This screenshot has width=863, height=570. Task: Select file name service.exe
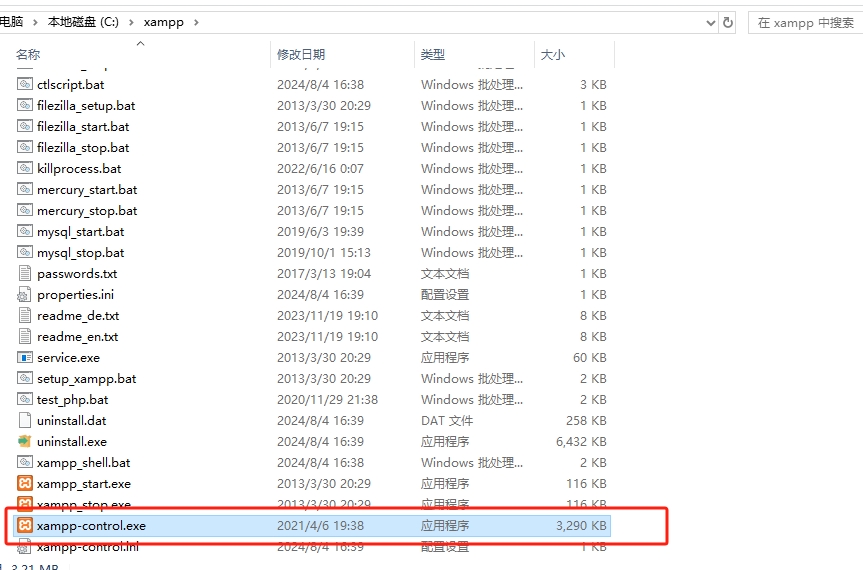(x=69, y=358)
